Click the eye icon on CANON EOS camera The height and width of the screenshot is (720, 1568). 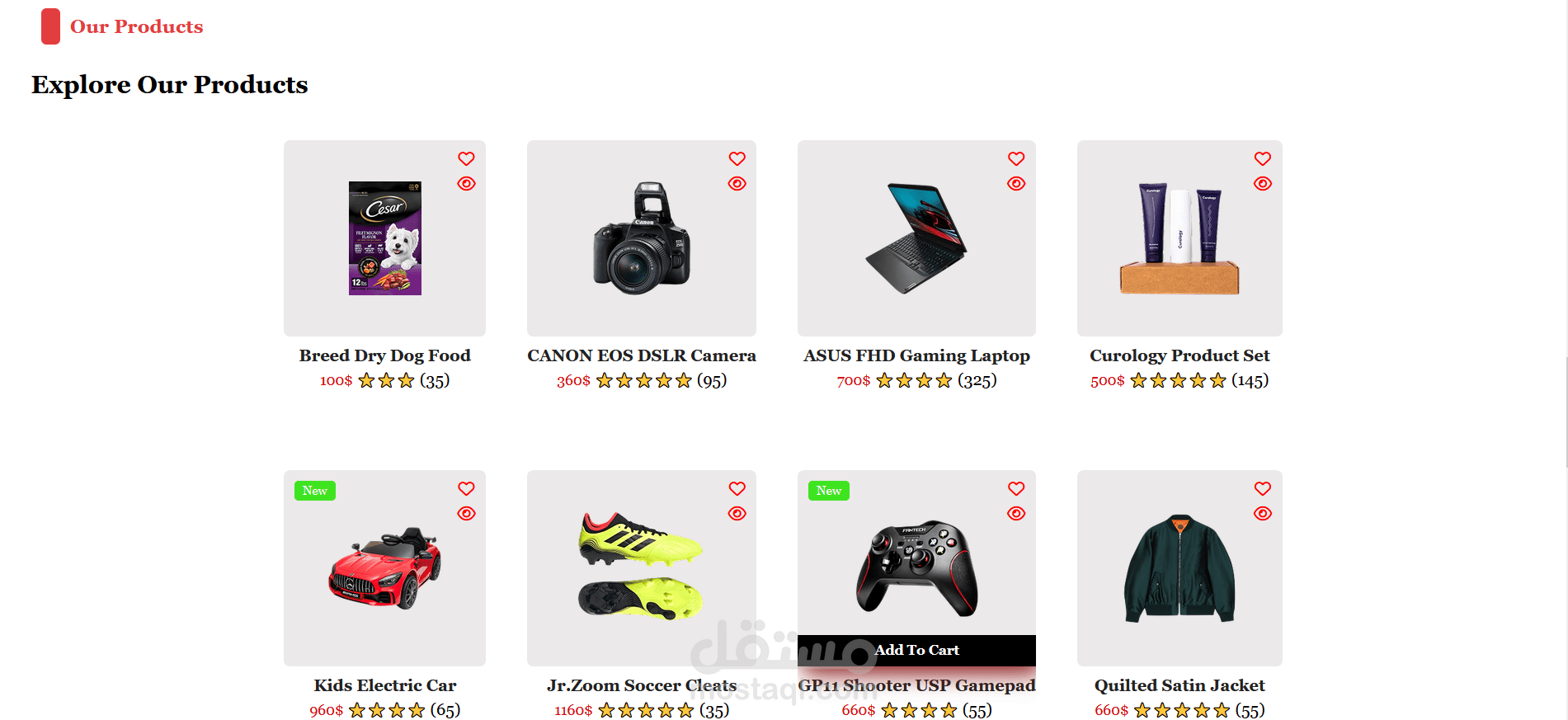[737, 183]
